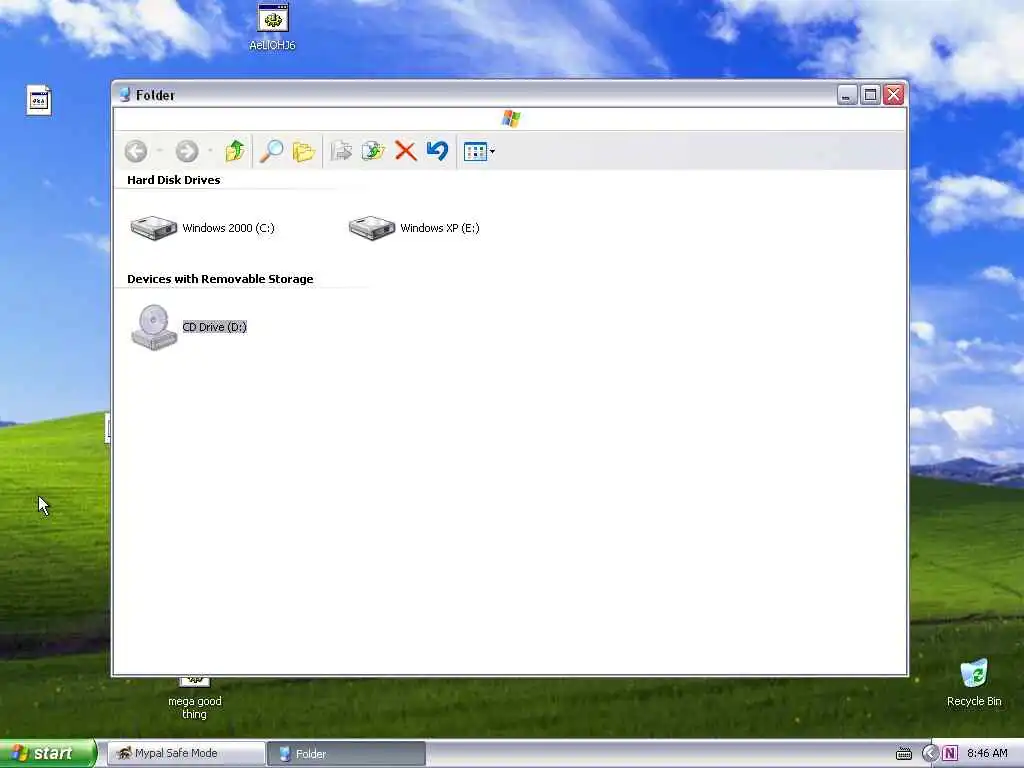Click the OneNote N tray icon
Viewport: 1024px width, 768px height.
tap(950, 754)
